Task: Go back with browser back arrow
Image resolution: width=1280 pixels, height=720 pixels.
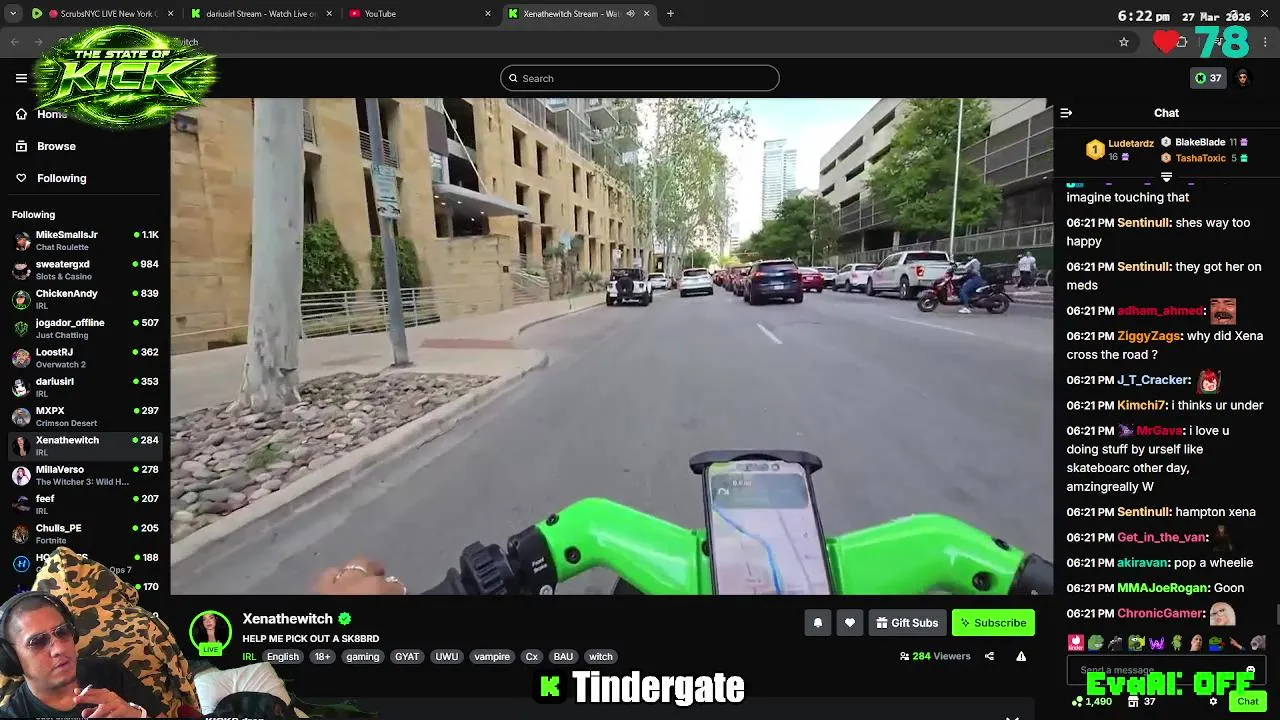Action: click(14, 42)
